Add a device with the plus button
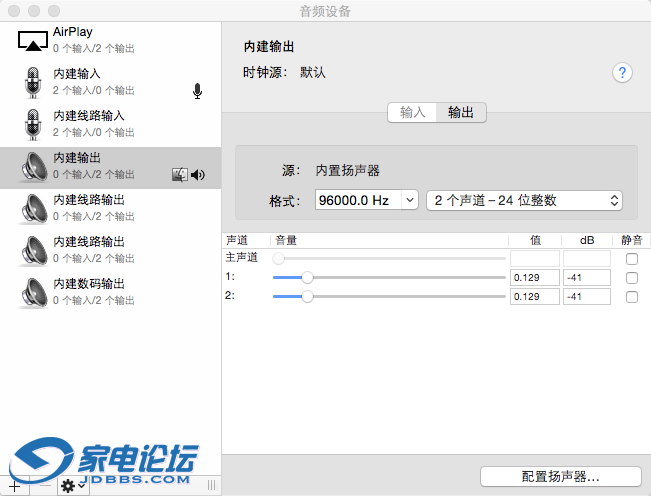This screenshot has width=651, height=496. click(x=14, y=486)
